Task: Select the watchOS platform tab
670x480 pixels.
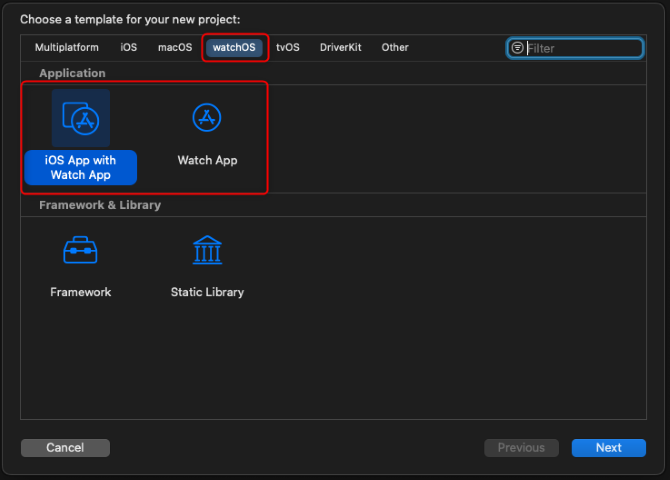Action: pyautogui.click(x=234, y=47)
